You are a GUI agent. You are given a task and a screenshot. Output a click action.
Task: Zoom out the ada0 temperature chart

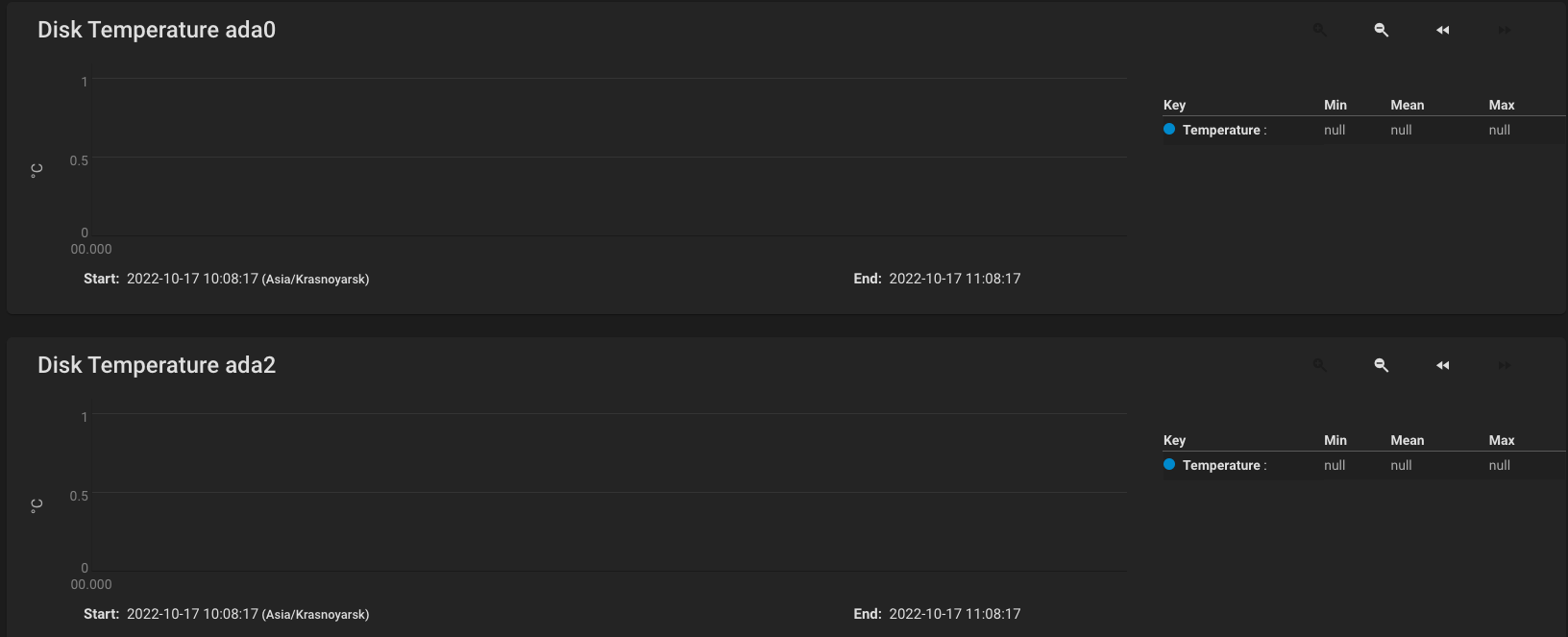click(1382, 30)
